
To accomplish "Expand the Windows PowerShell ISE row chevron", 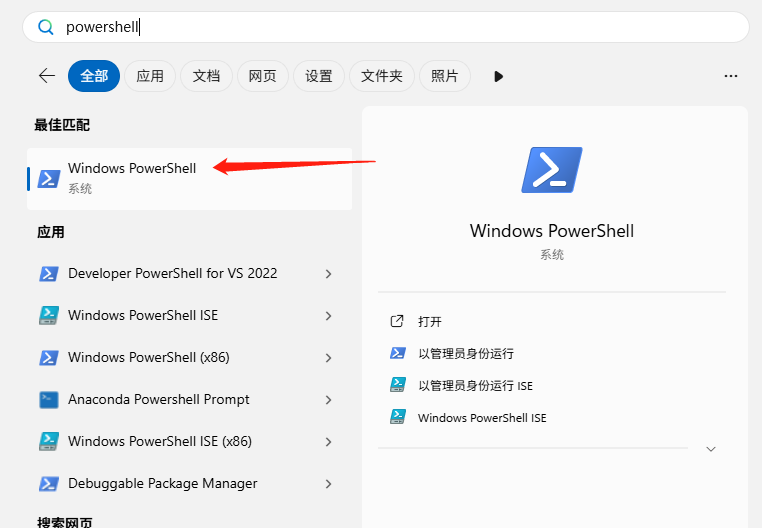I will pos(329,316).
